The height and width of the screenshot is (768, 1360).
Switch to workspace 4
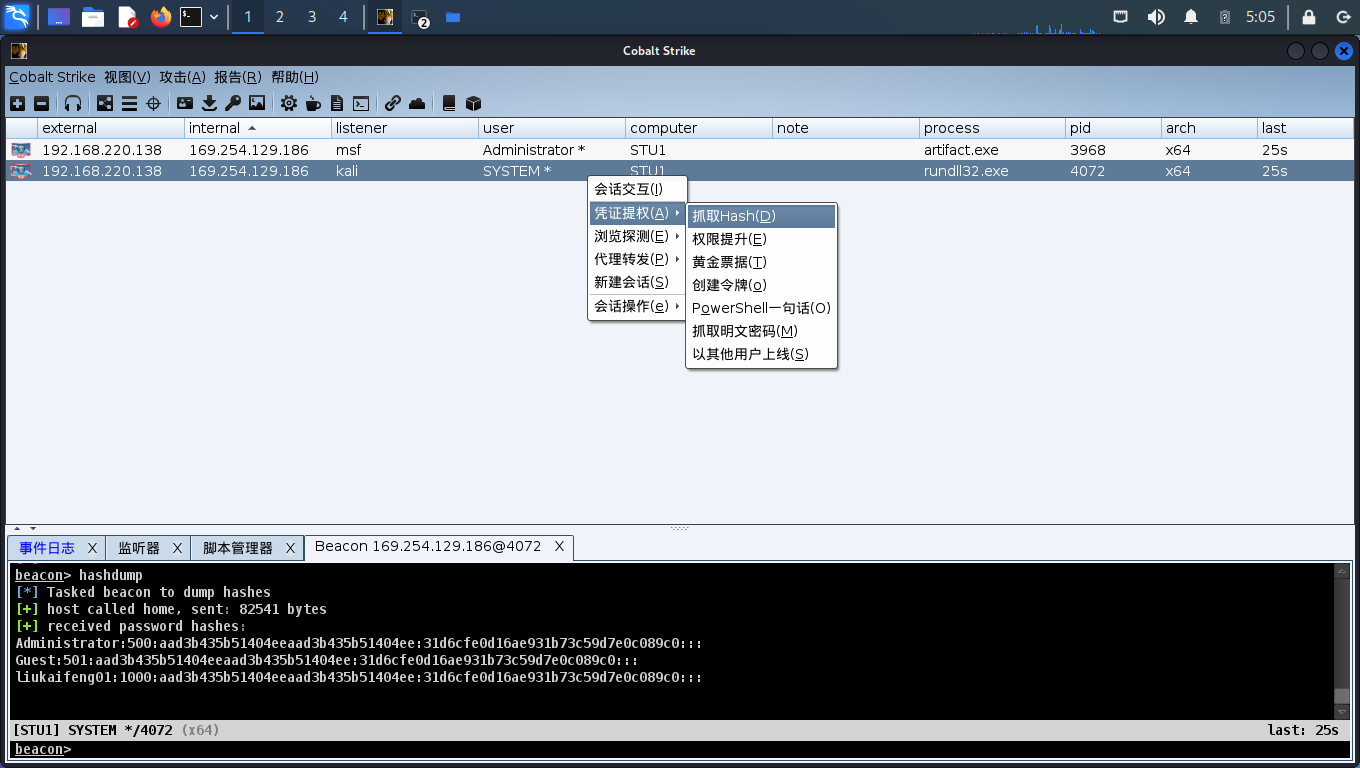point(344,17)
